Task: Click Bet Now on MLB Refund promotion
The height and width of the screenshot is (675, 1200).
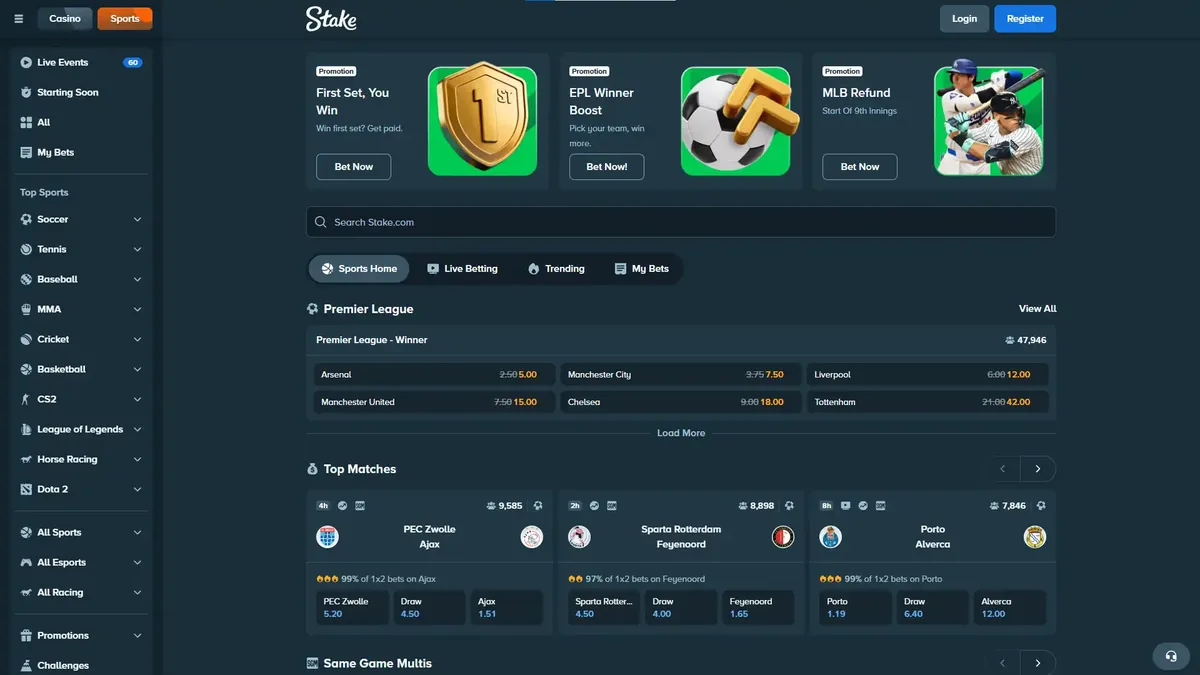Action: 860,167
